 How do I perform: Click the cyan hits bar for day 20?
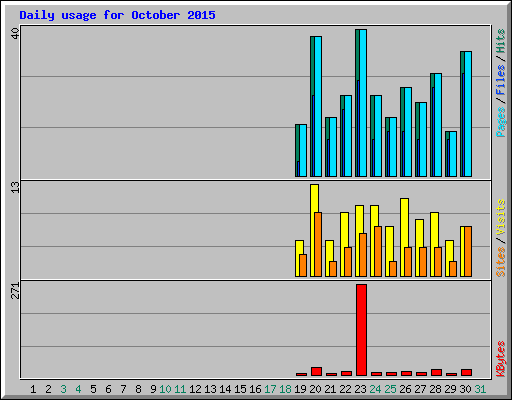coord(318,107)
